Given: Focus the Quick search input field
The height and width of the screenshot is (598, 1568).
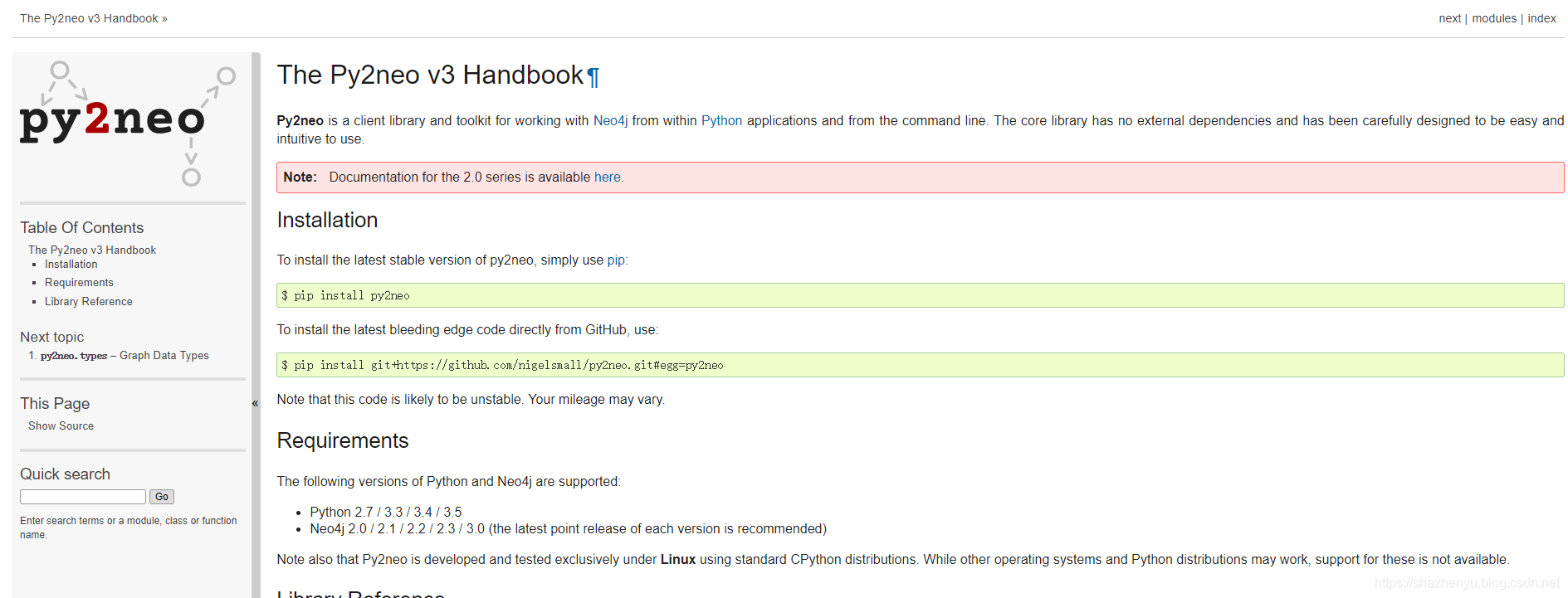Looking at the screenshot, I should tap(83, 497).
